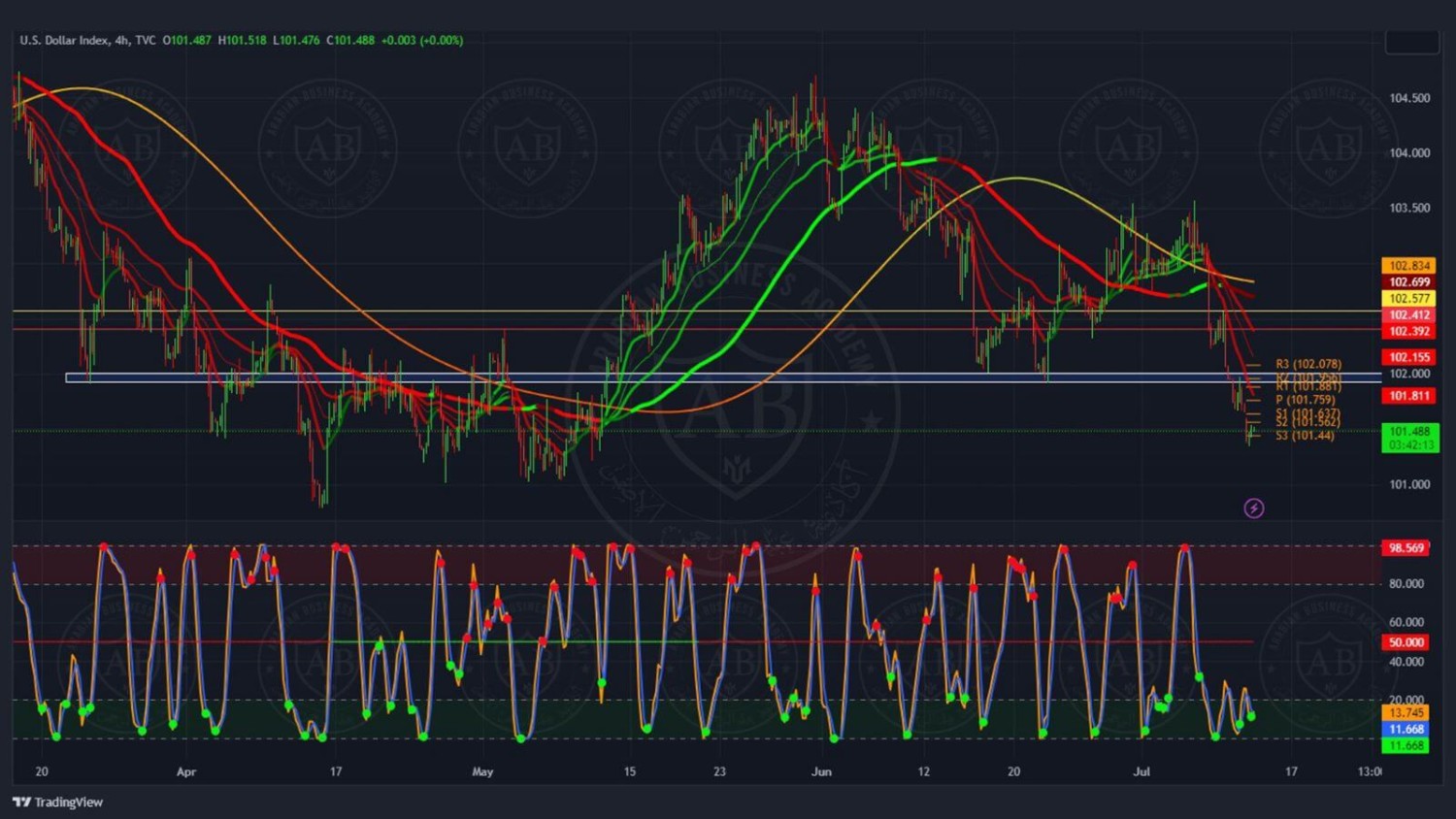This screenshot has width=1456, height=819.
Task: Click the S3 (101.44) pivot label
Action: (1304, 436)
